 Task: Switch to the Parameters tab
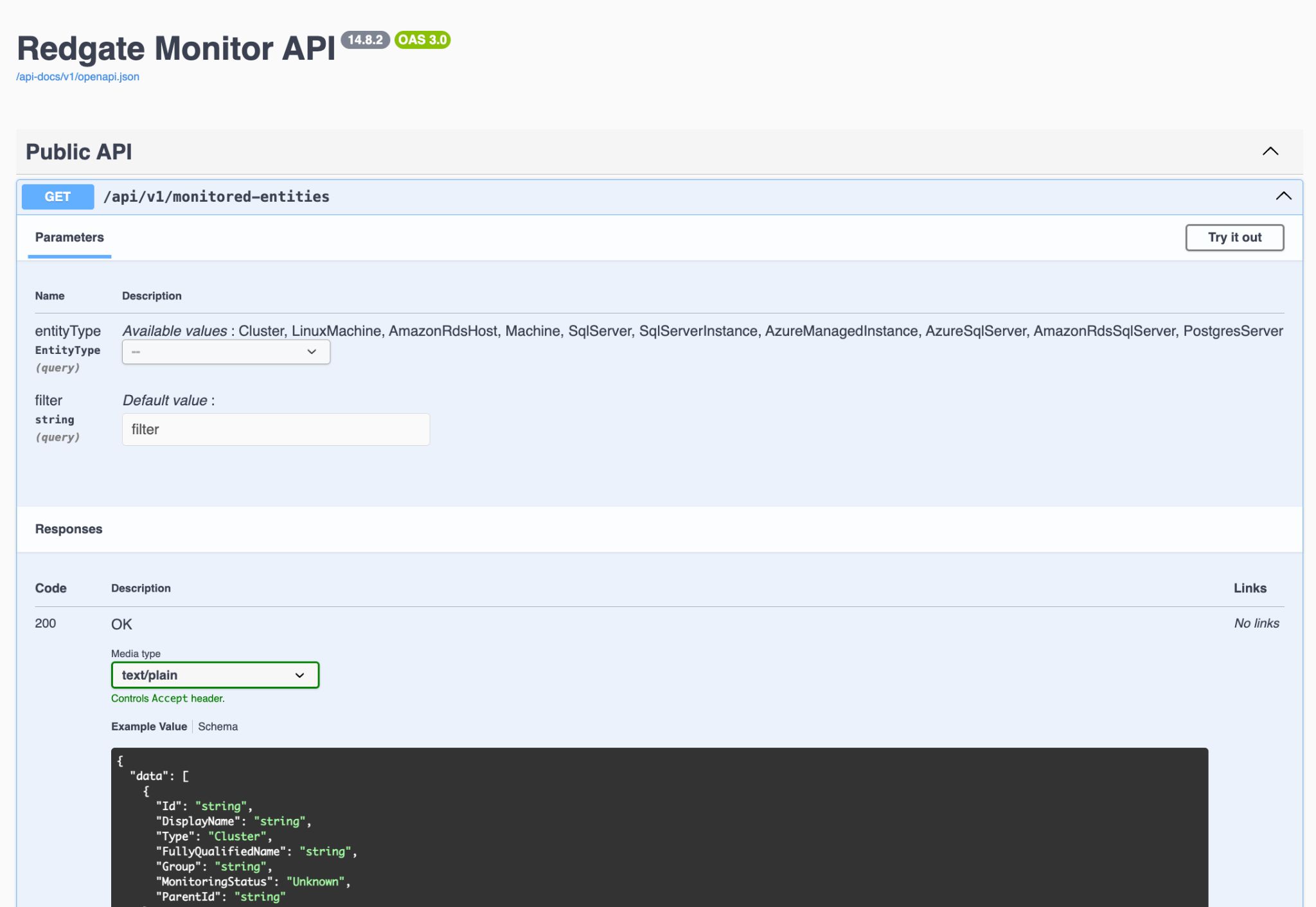point(69,237)
